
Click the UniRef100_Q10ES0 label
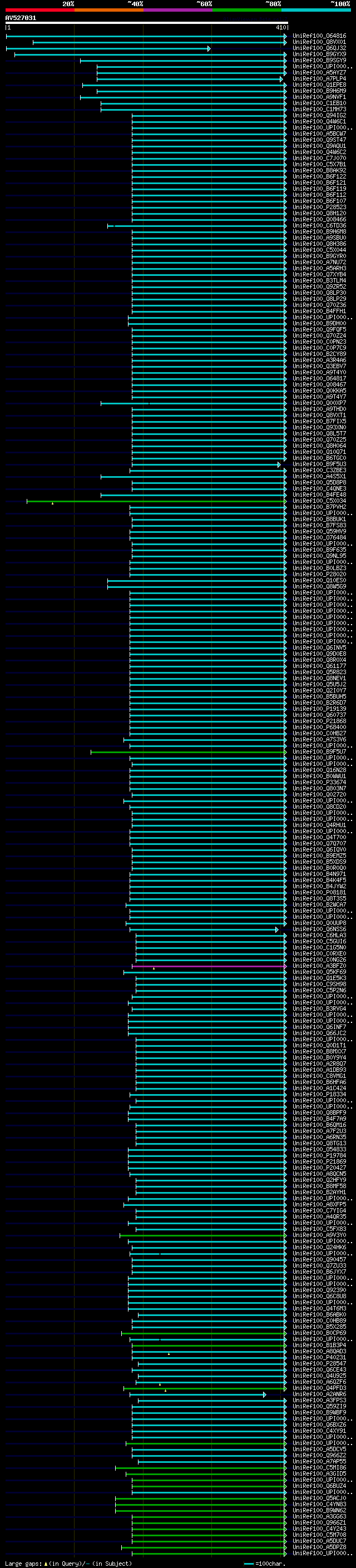click(319, 581)
